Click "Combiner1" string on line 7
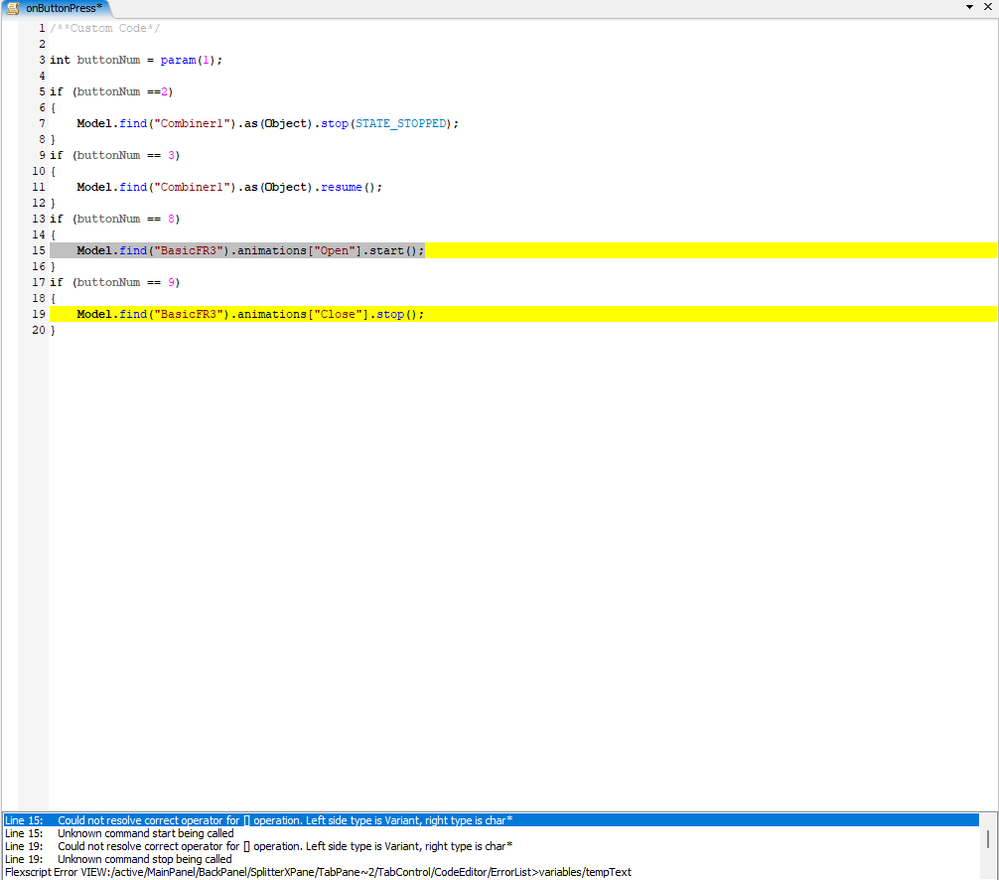This screenshot has width=999, height=880. point(192,123)
